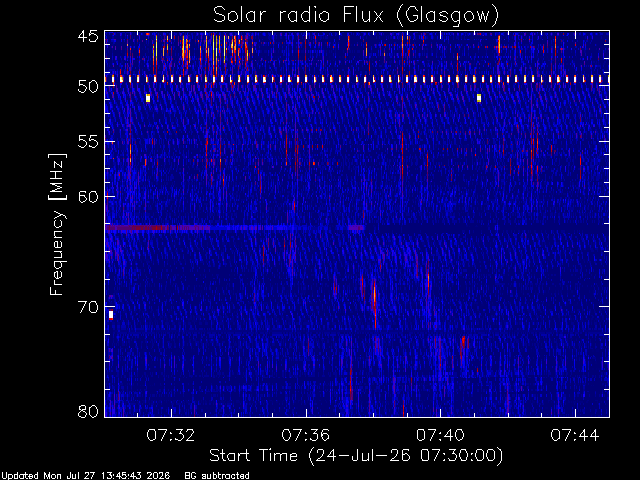Viewport: 640px width, 480px height.
Task: Click the Updated timestamp text
Action: click(x=85, y=476)
